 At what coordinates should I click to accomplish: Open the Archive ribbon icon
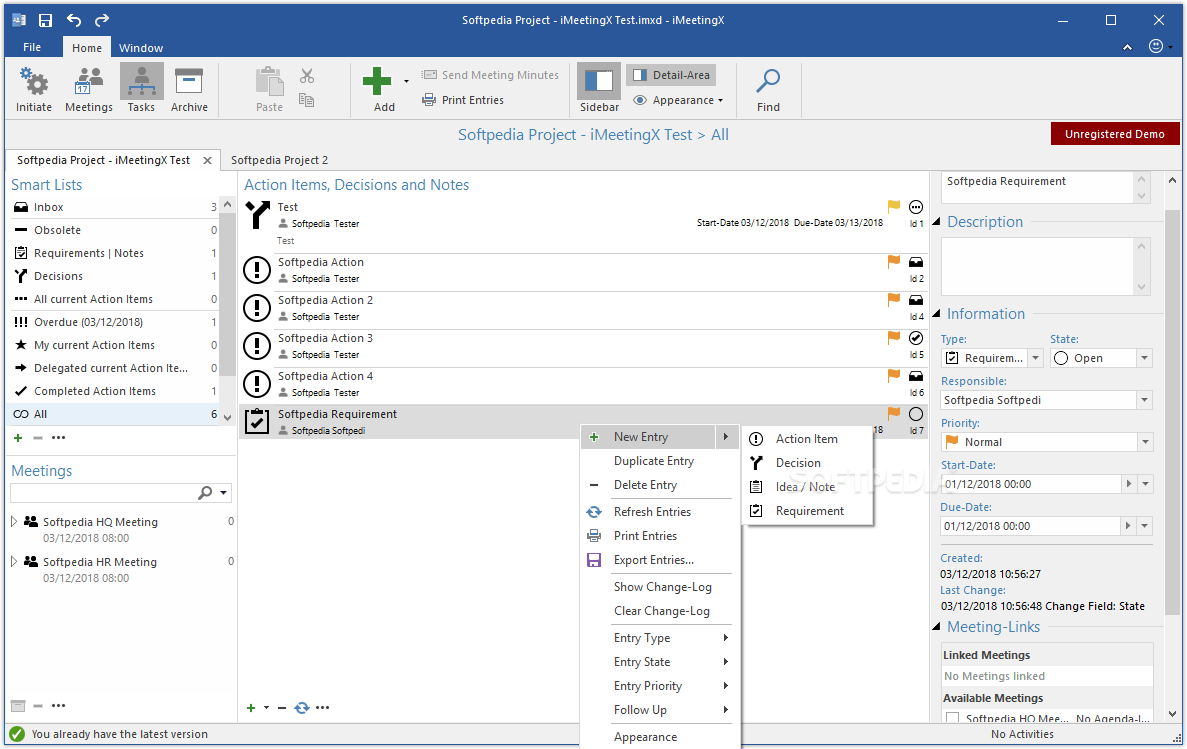pyautogui.click(x=188, y=82)
